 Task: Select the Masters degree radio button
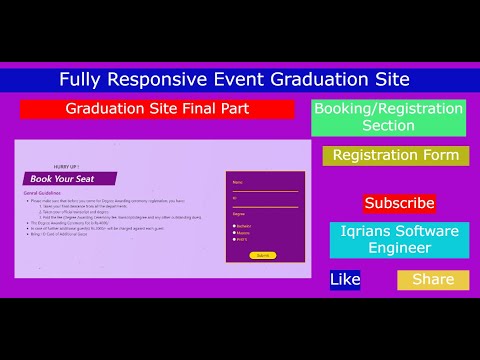pos(234,233)
